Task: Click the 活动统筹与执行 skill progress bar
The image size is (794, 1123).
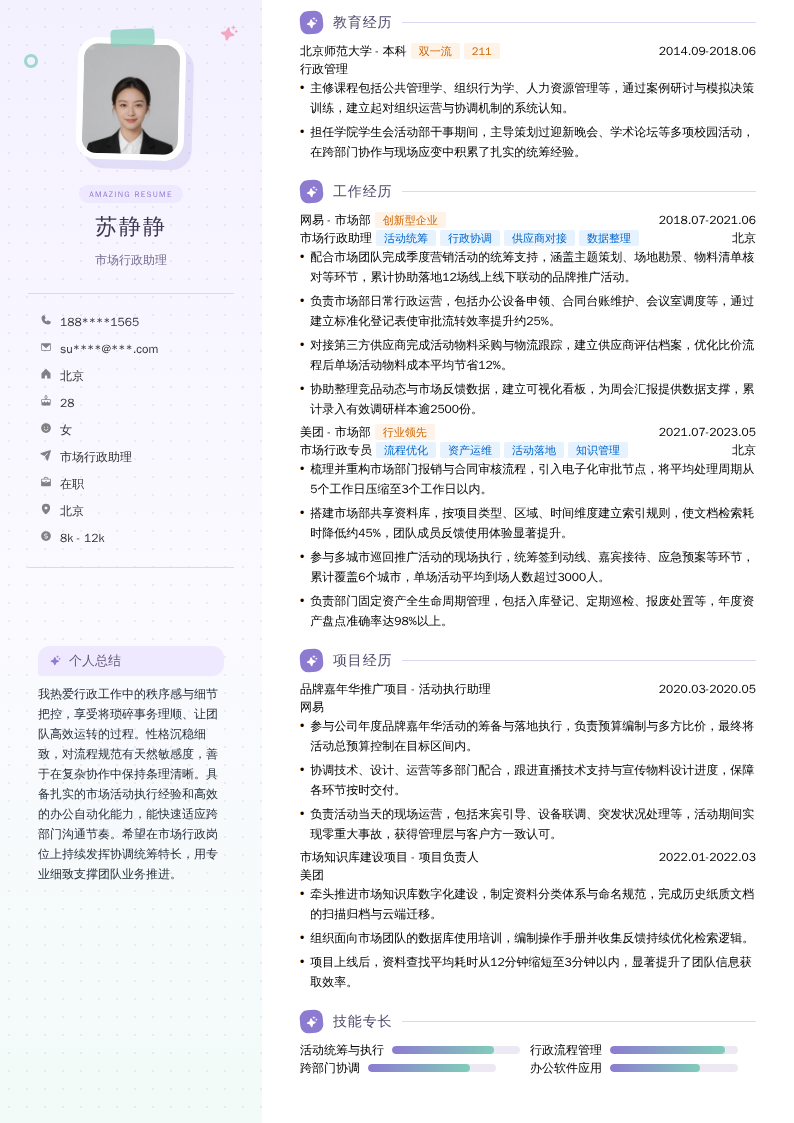Action: [x=456, y=1050]
